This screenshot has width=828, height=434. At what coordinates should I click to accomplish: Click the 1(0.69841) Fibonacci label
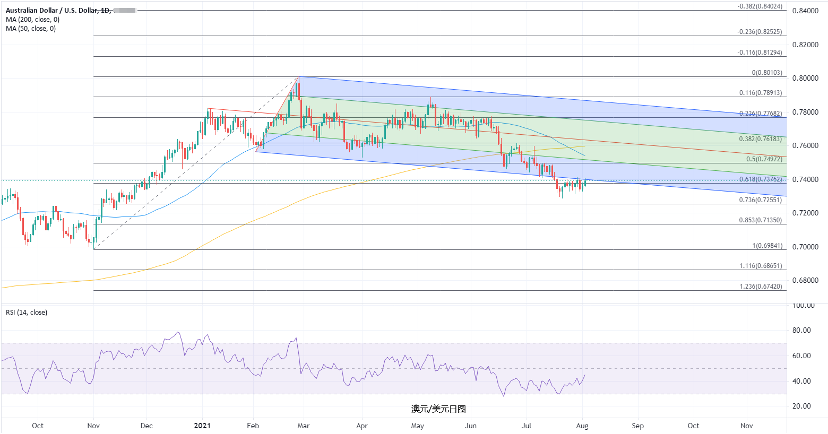(767, 246)
